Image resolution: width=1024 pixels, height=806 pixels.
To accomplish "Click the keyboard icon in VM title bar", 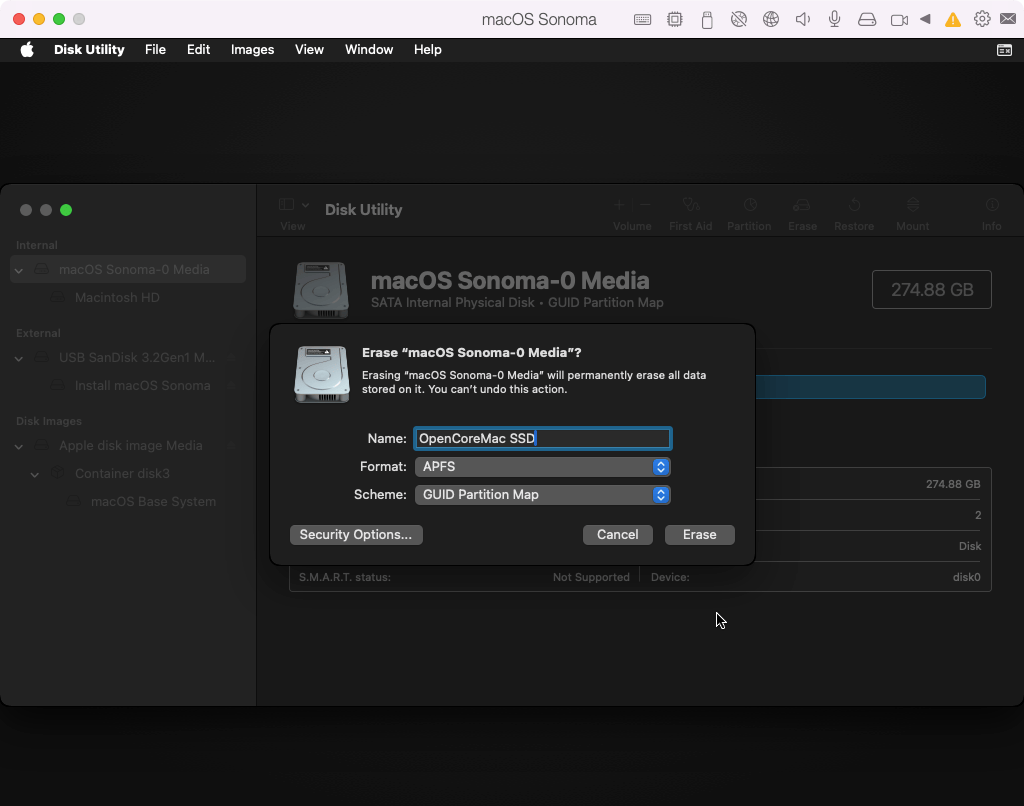I will pos(643,19).
